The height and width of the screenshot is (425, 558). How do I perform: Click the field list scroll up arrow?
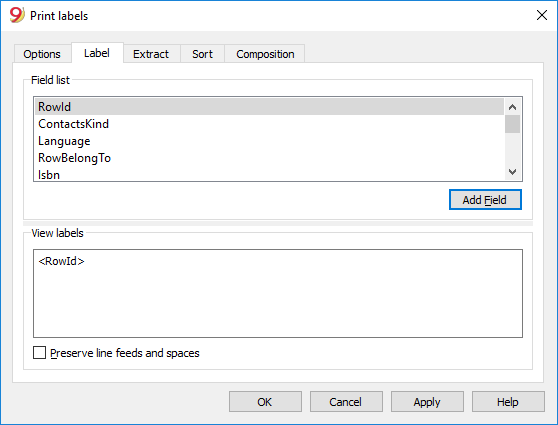pos(512,107)
